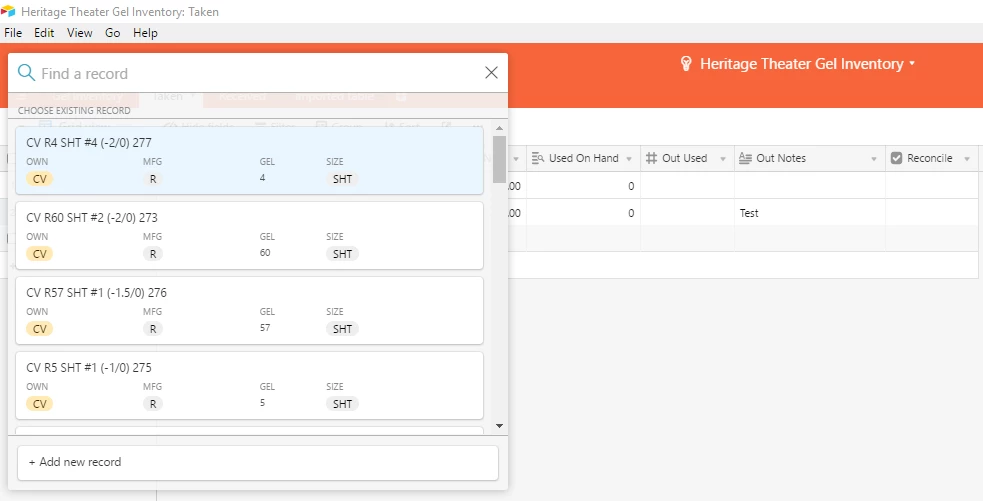Focus the Find a record search field
983x501 pixels.
pos(260,73)
